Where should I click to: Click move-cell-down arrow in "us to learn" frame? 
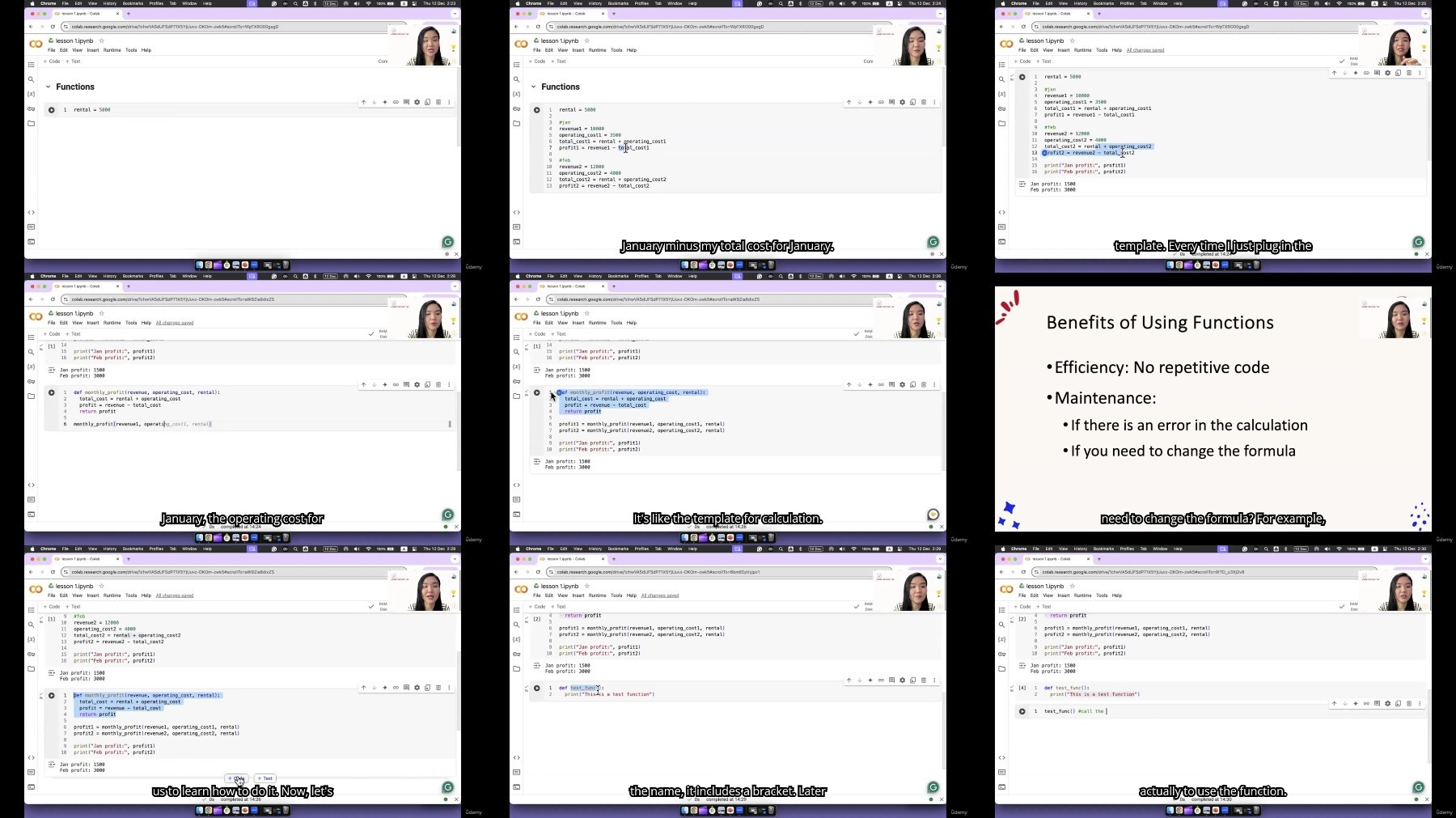(x=374, y=688)
